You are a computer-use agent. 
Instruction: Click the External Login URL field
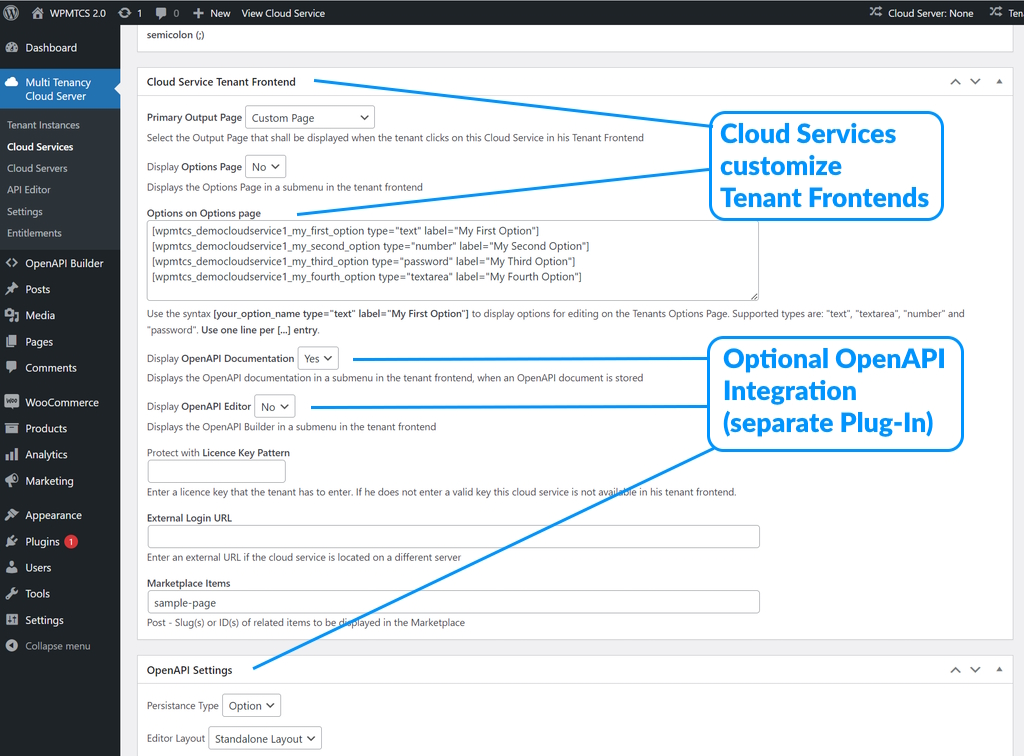[453, 537]
